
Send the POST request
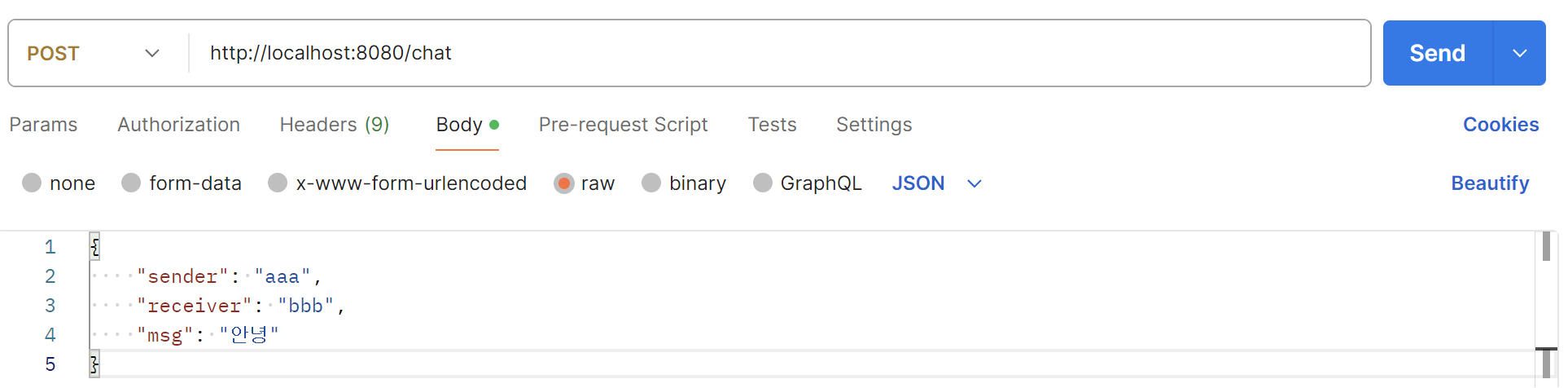(1438, 53)
